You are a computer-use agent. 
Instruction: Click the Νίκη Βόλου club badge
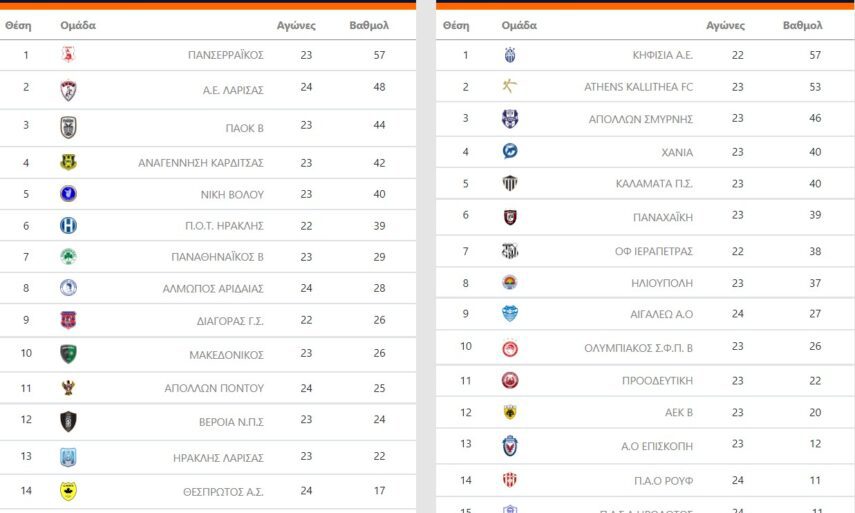click(68, 194)
